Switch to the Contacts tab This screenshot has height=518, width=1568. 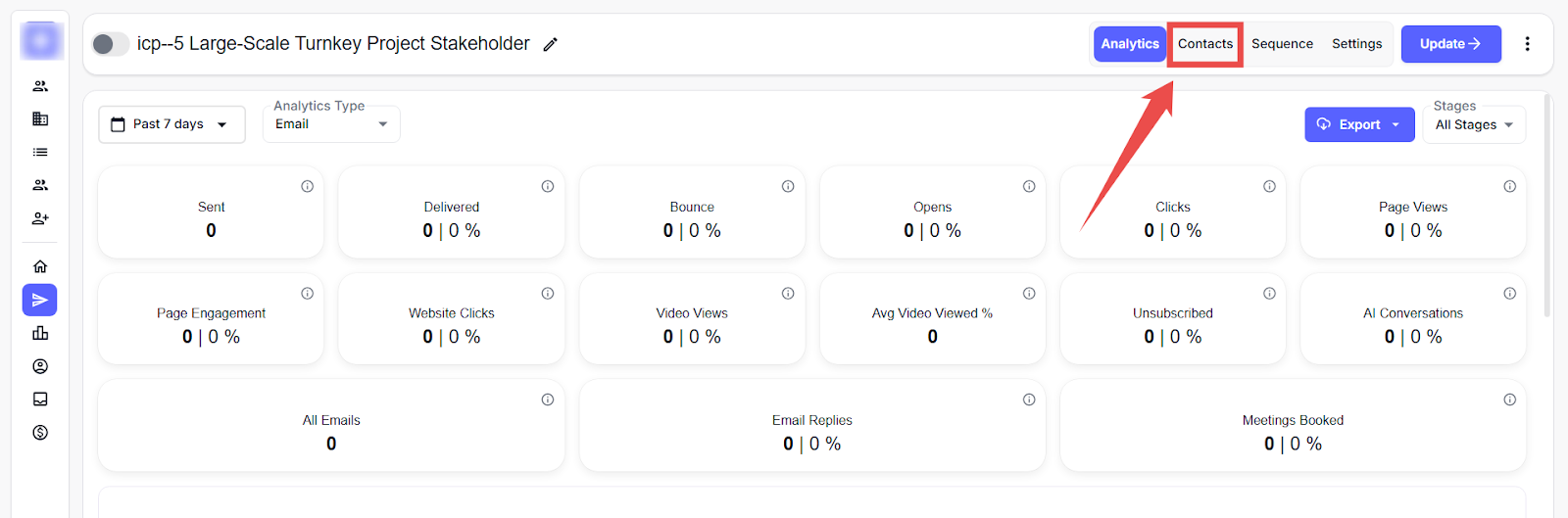[1205, 44]
